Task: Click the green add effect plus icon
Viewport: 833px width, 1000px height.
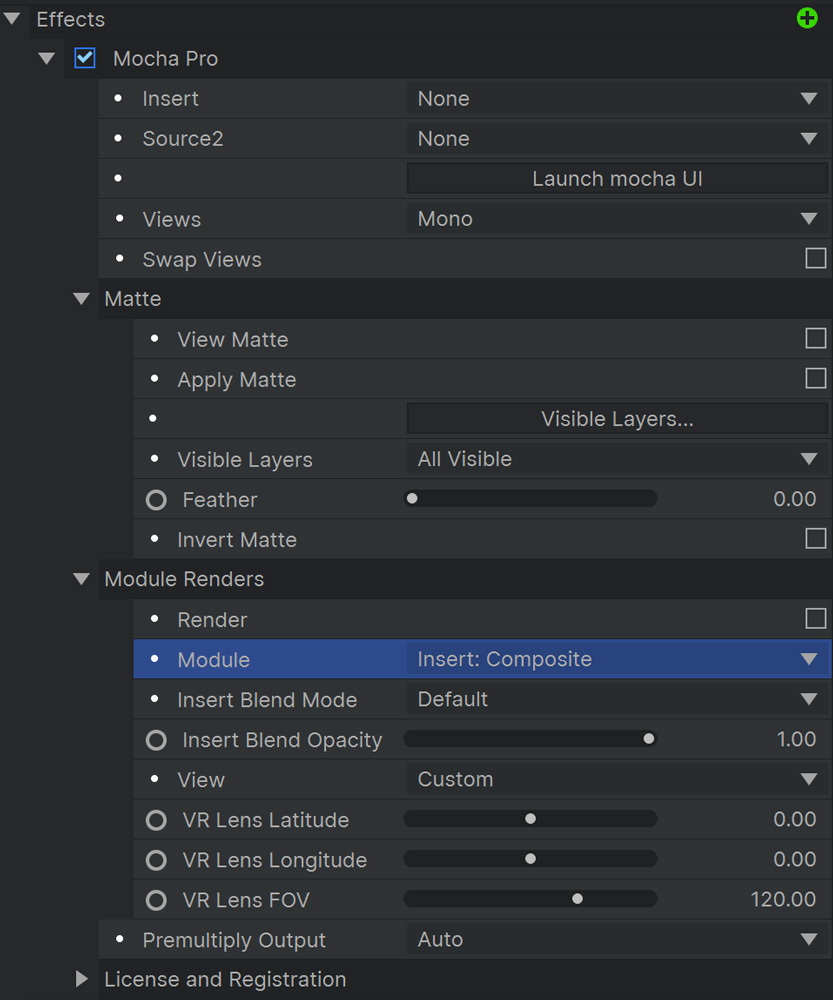Action: 807,18
